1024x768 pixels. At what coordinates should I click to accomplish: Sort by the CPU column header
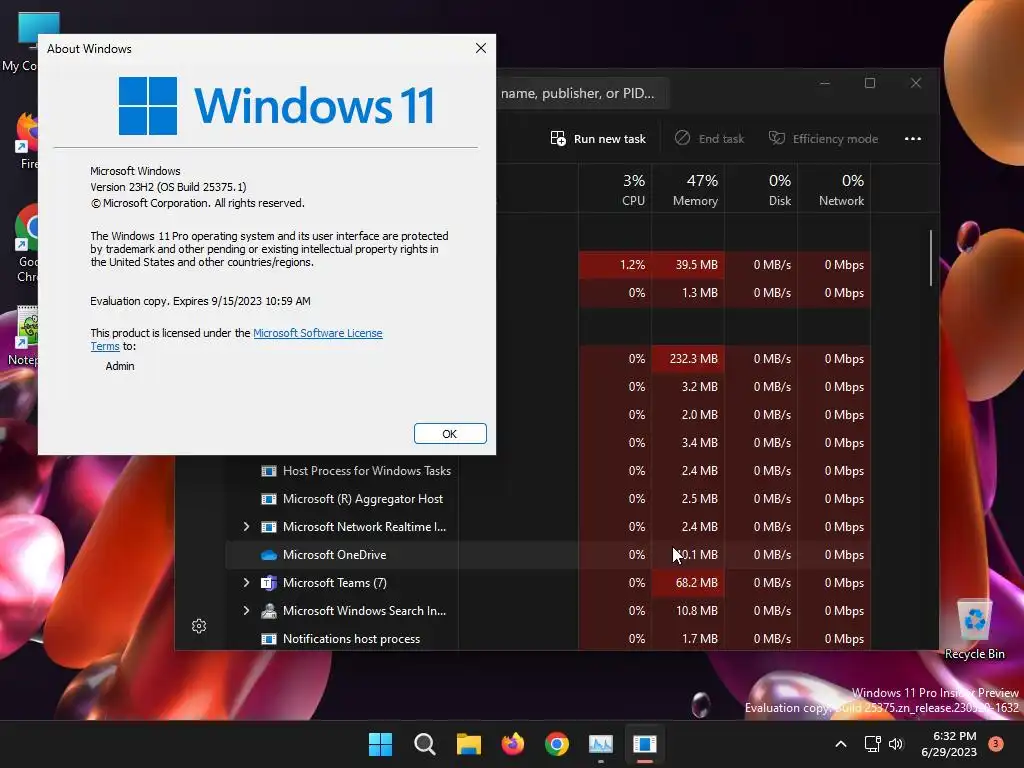tap(615, 189)
